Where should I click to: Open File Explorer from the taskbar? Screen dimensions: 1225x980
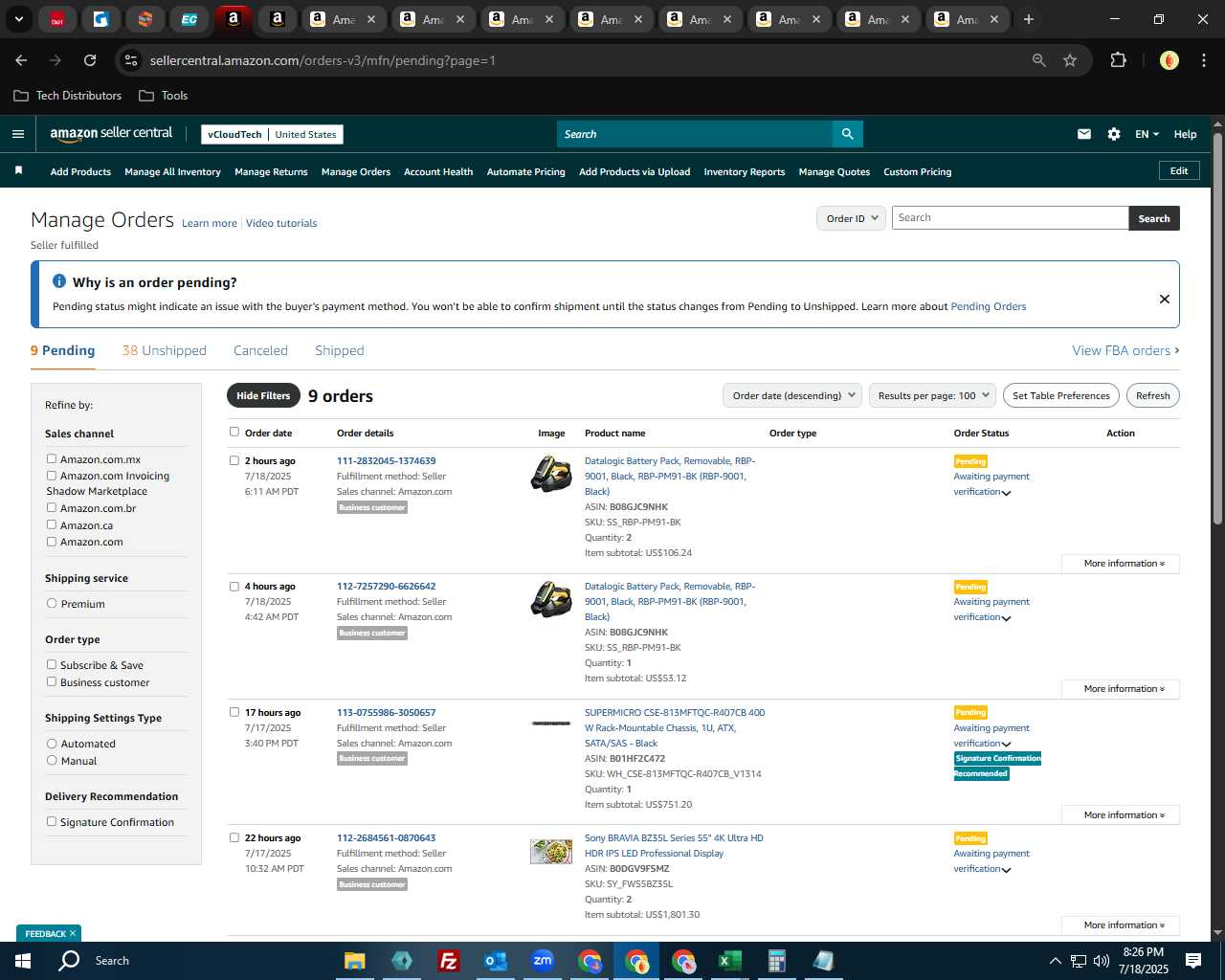(355, 961)
